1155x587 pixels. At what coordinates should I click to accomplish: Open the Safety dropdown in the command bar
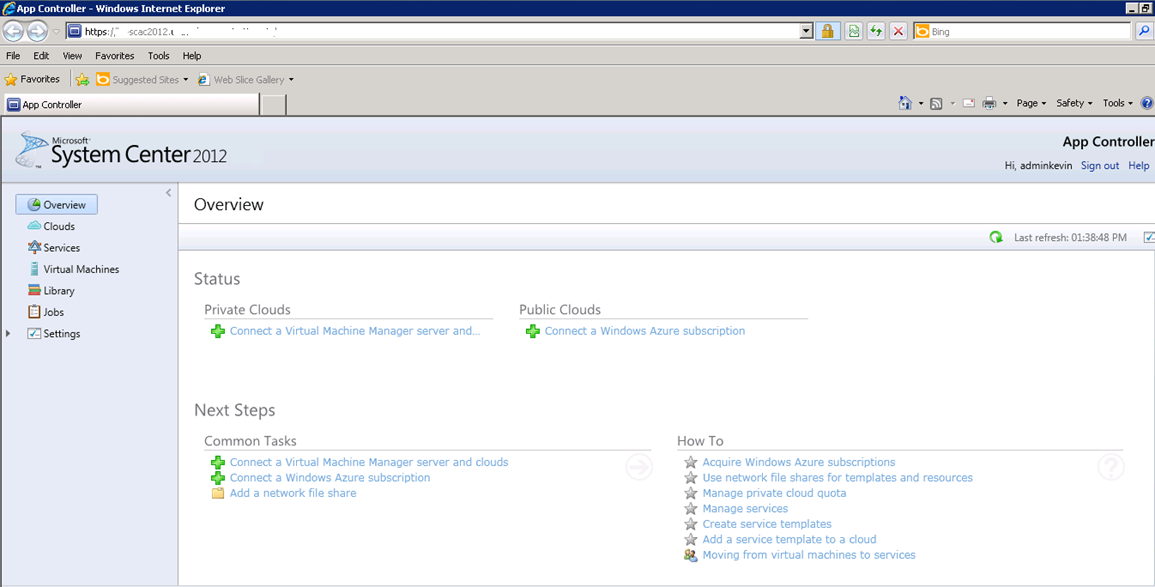point(1074,103)
